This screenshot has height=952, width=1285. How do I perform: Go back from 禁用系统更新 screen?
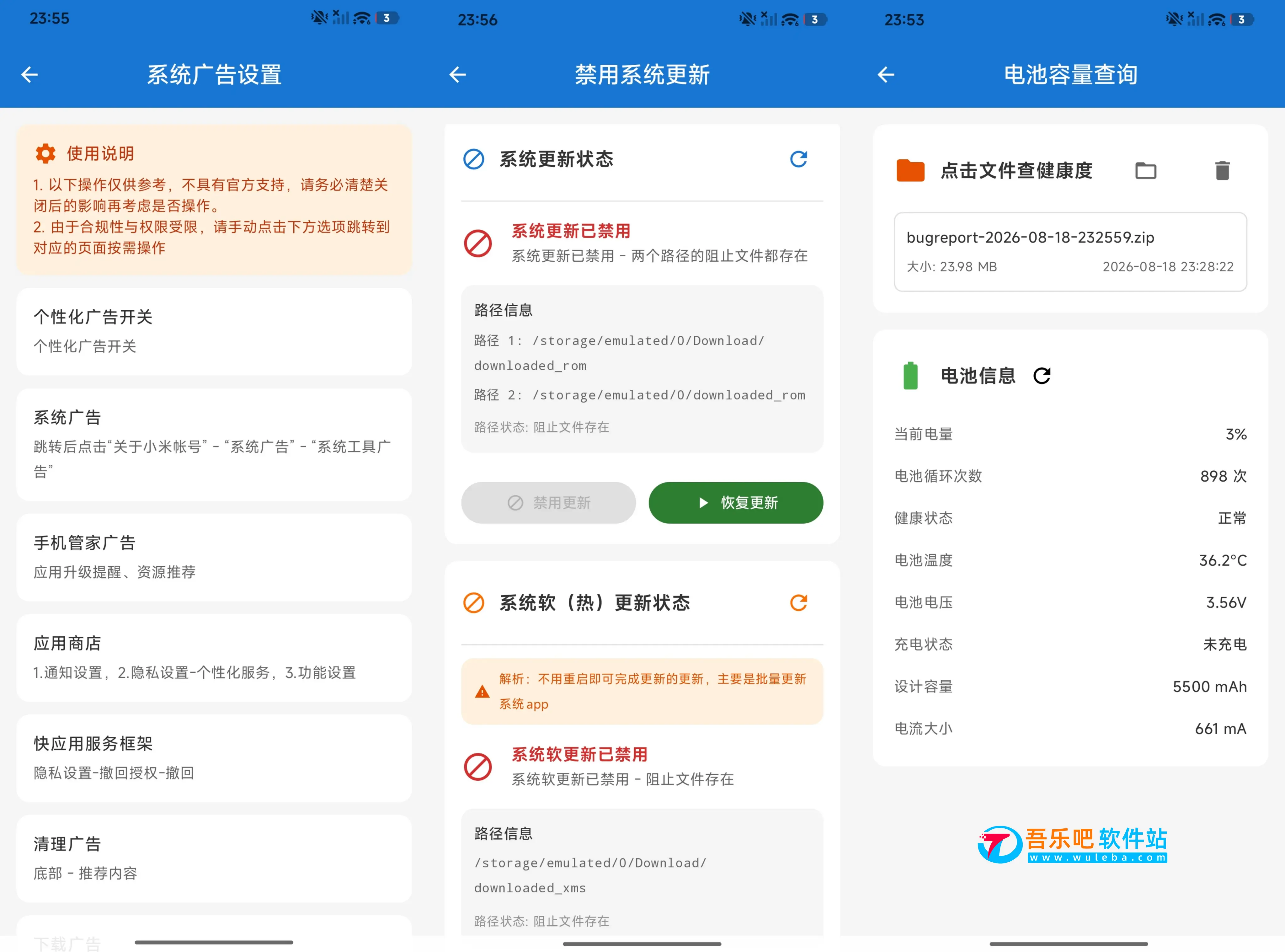pos(457,74)
